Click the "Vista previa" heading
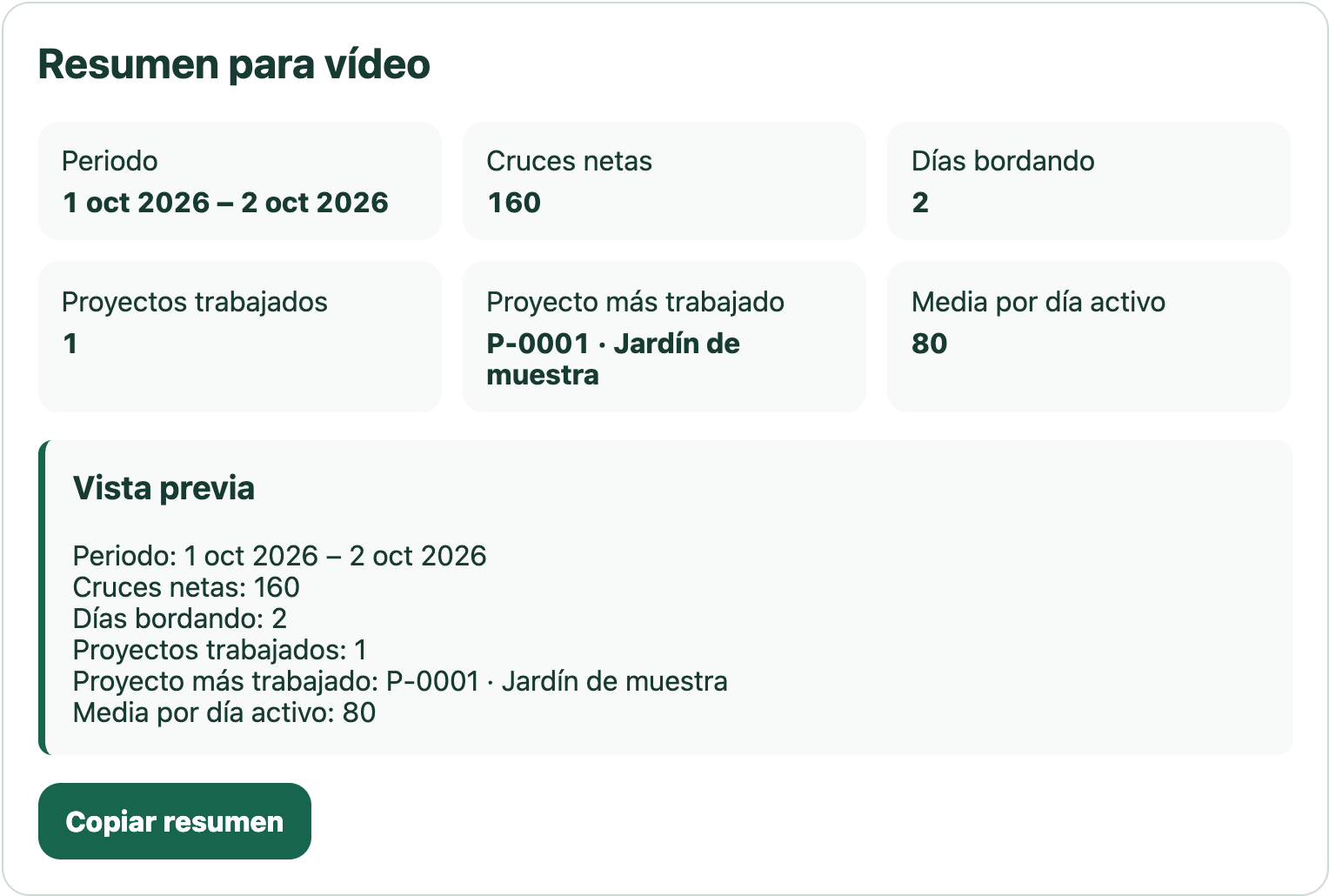Image resolution: width=1329 pixels, height=896 pixels. 164,488
